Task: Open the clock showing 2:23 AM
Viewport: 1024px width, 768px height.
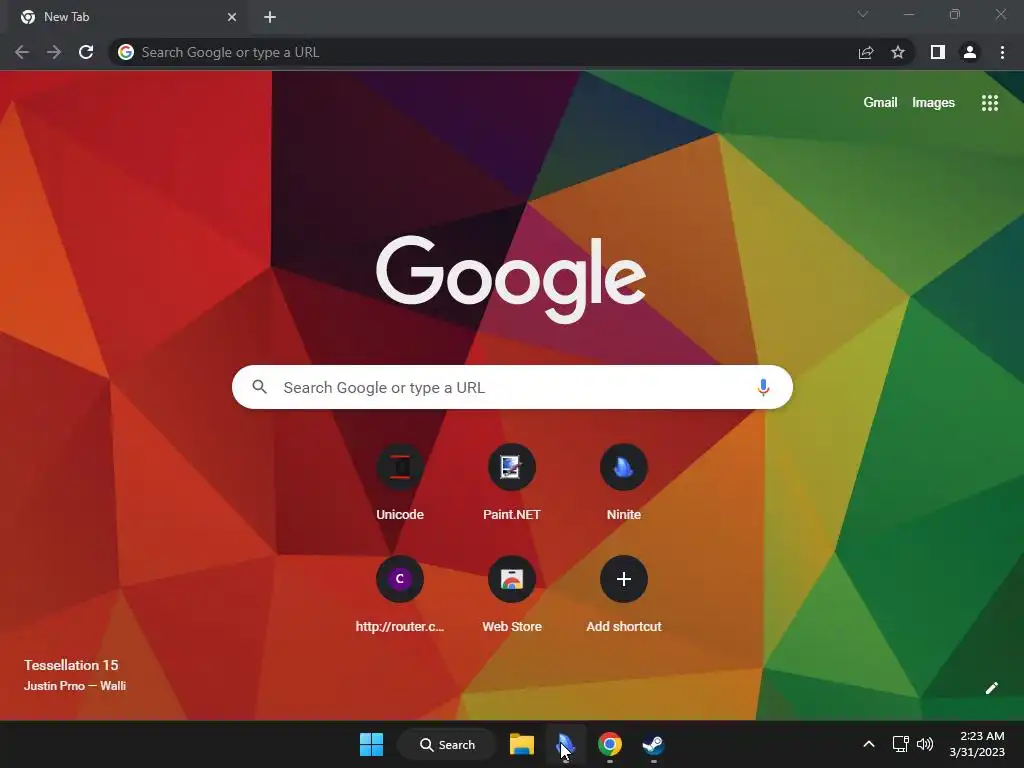Action: click(x=978, y=744)
